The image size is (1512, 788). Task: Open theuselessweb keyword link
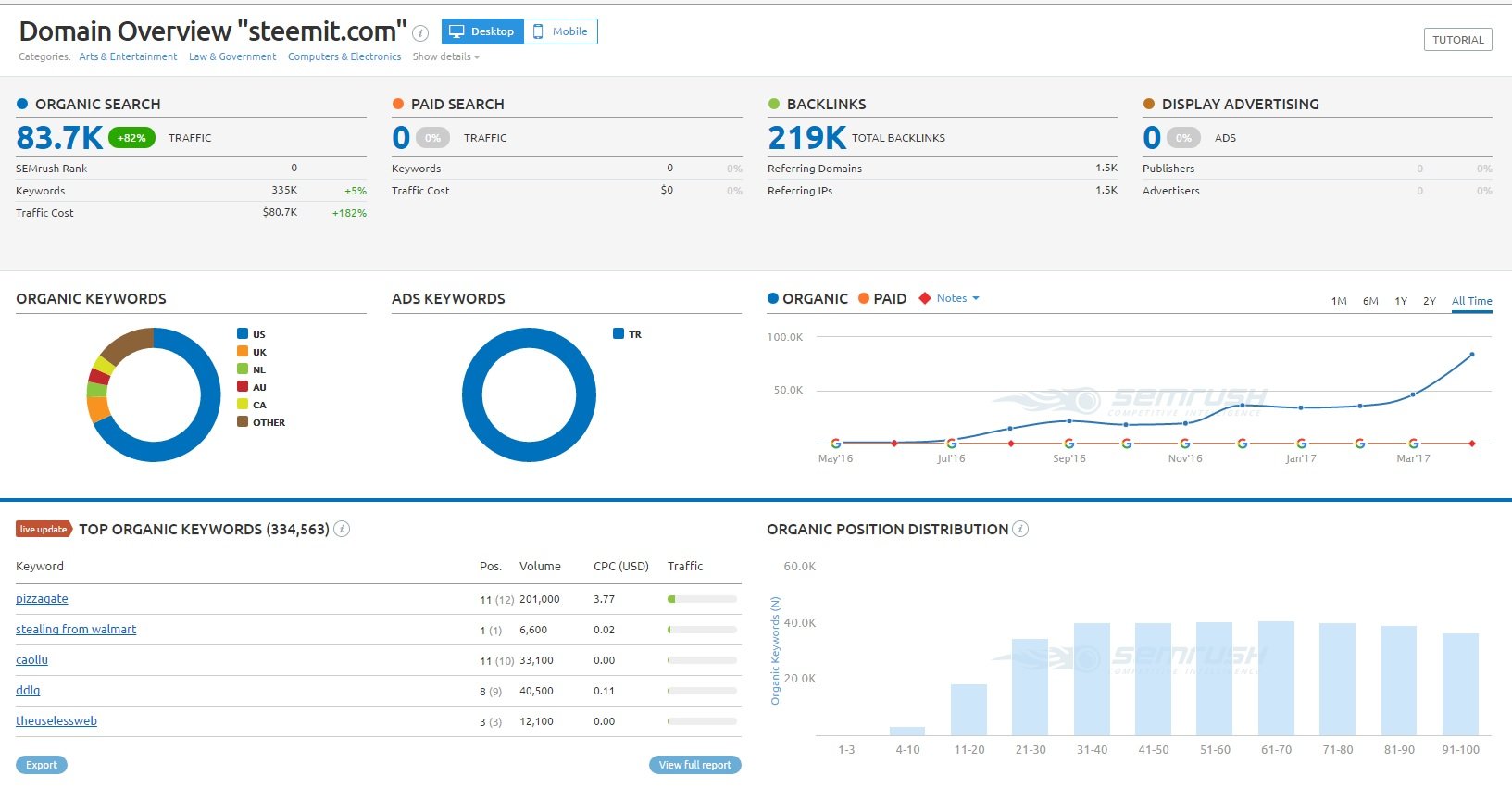(56, 721)
